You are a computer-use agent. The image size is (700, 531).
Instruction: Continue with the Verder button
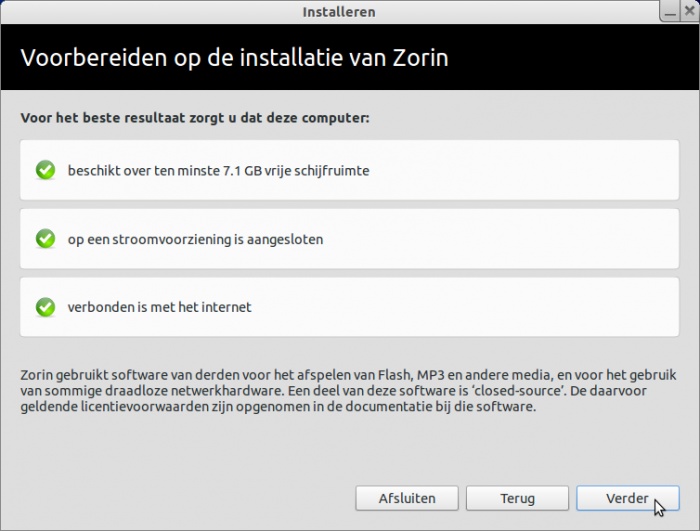tap(628, 498)
